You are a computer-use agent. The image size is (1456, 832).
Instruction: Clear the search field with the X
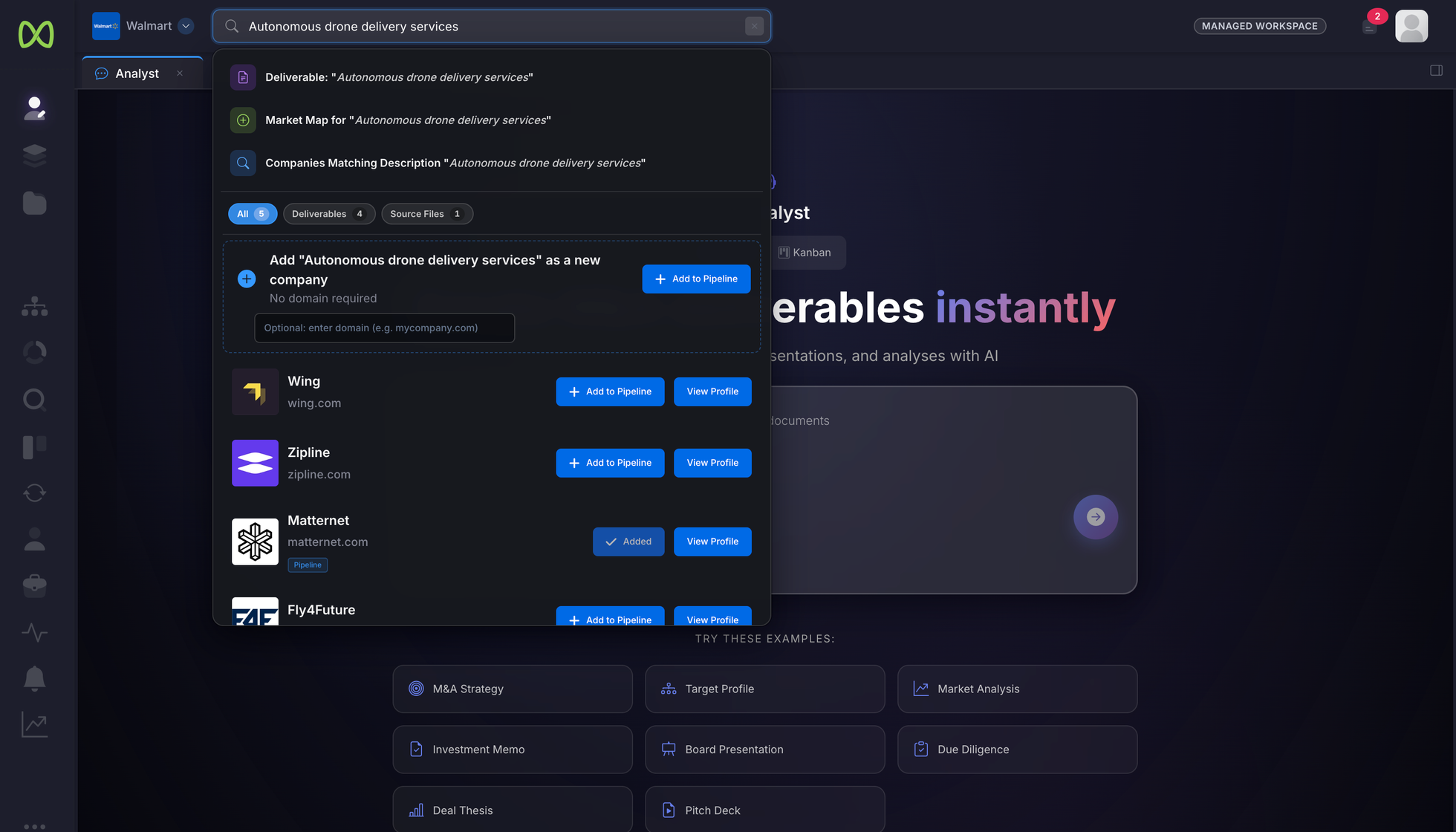[x=754, y=26]
